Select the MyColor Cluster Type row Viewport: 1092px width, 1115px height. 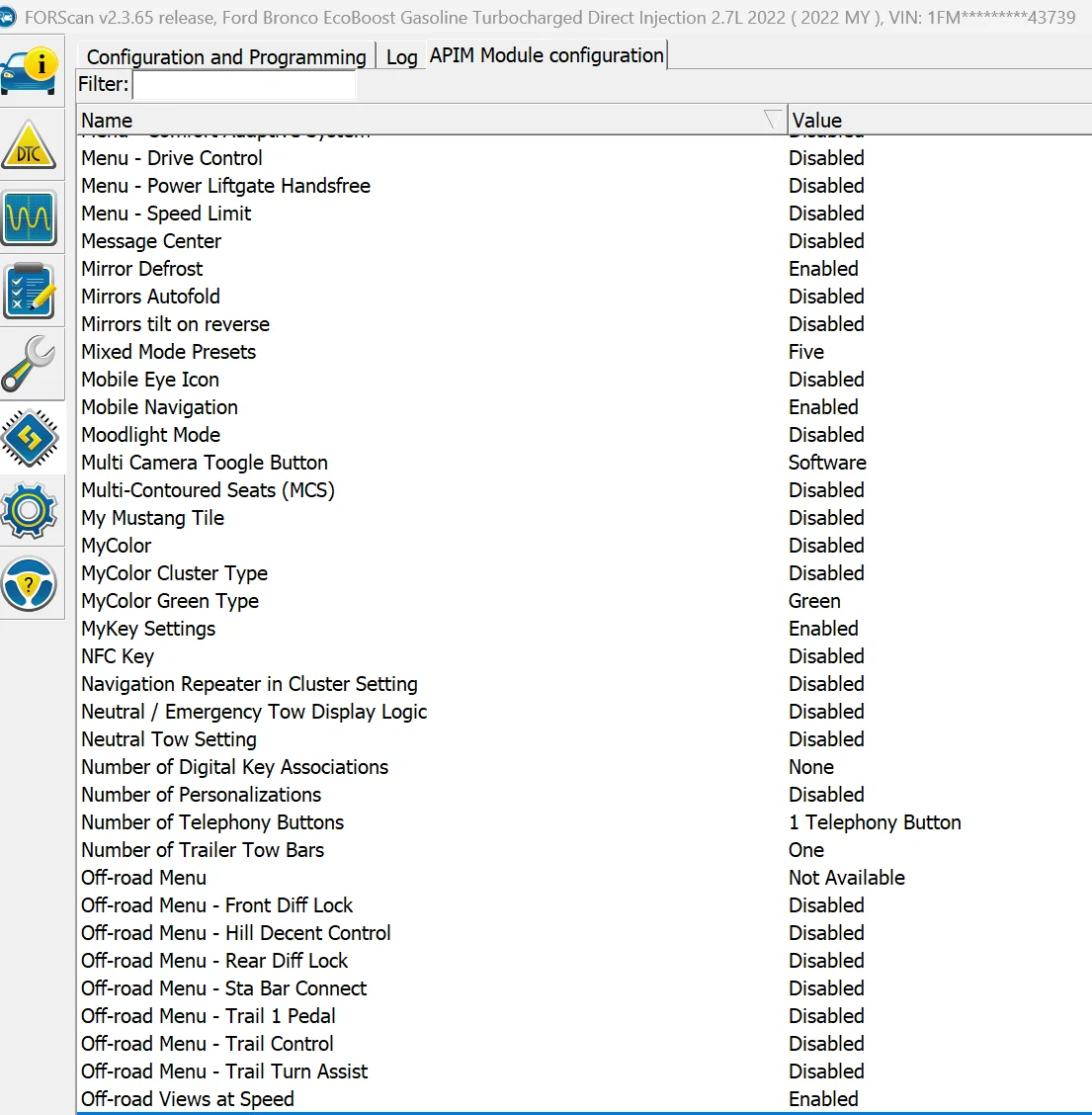(x=584, y=574)
